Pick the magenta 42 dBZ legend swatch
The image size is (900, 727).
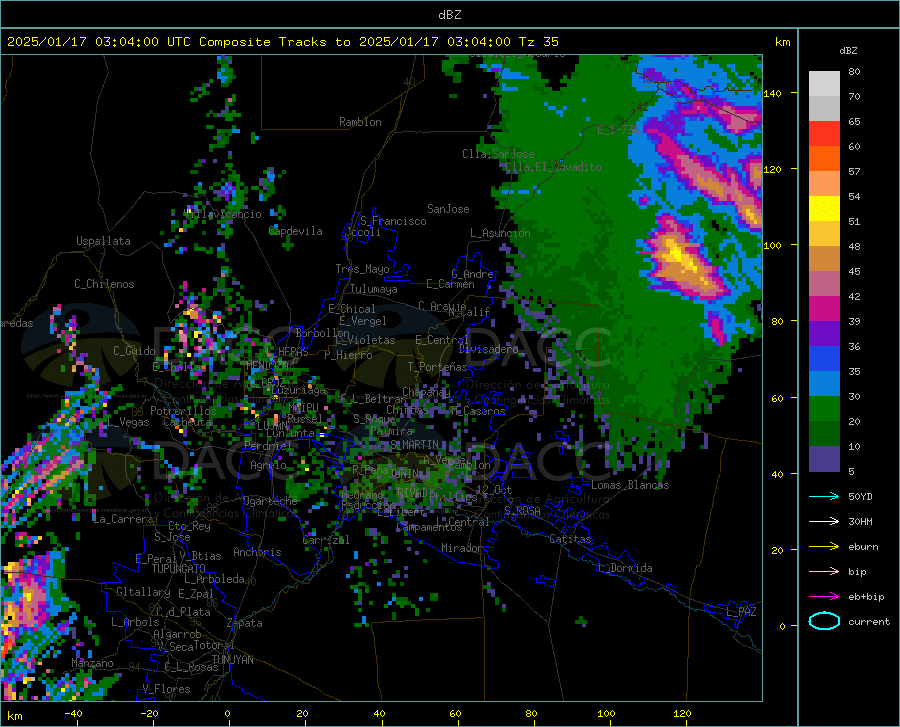(824, 309)
